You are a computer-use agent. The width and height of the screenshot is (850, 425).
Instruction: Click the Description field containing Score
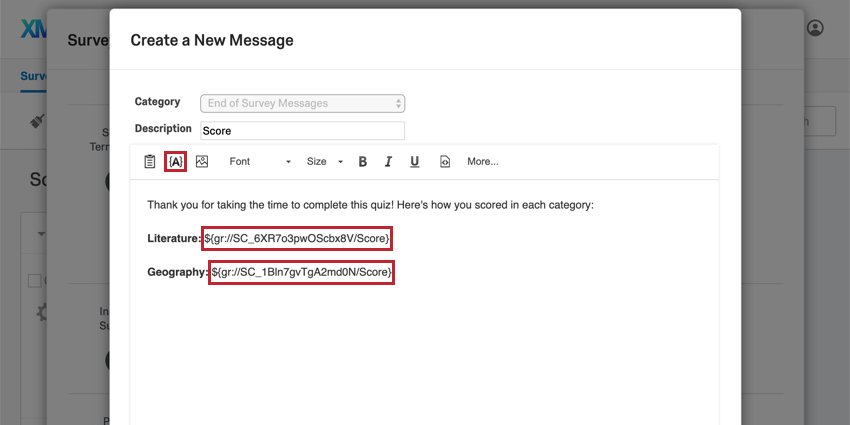[302, 131]
